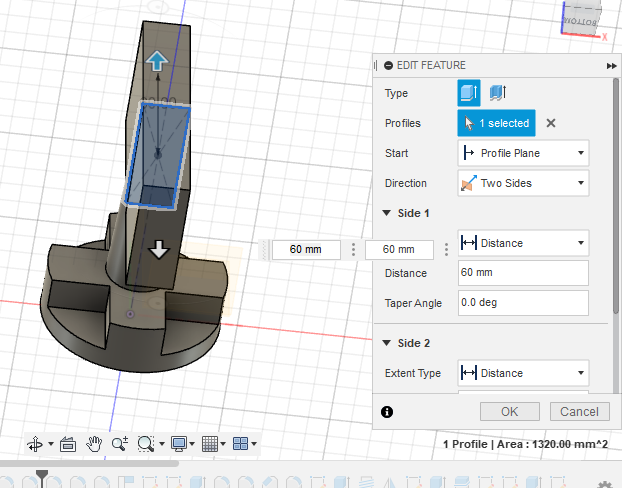Click the Look At icon
The image size is (622, 488).
68,444
